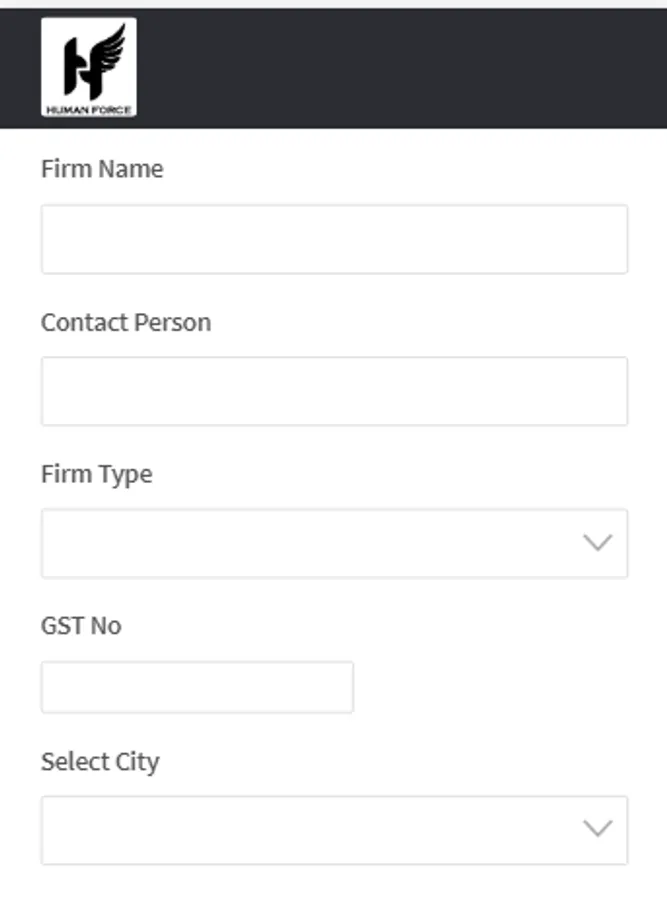Click the Human Force logo

click(x=89, y=67)
